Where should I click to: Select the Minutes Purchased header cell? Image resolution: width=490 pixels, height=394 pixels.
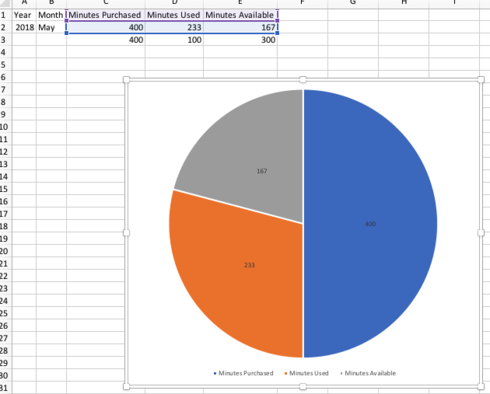pyautogui.click(x=106, y=15)
